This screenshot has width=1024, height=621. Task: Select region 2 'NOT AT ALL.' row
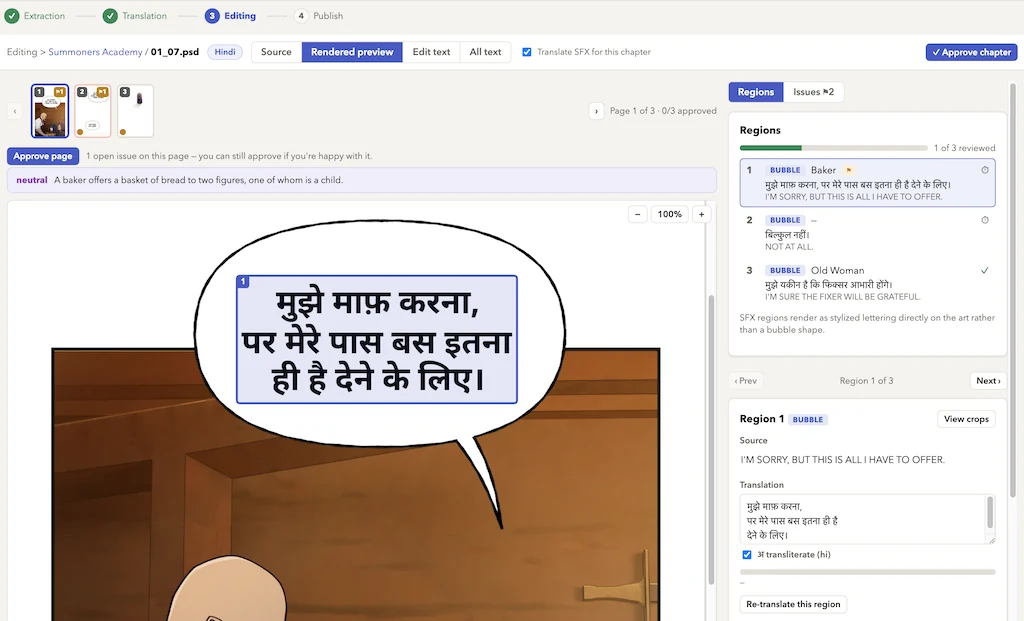[x=867, y=233]
